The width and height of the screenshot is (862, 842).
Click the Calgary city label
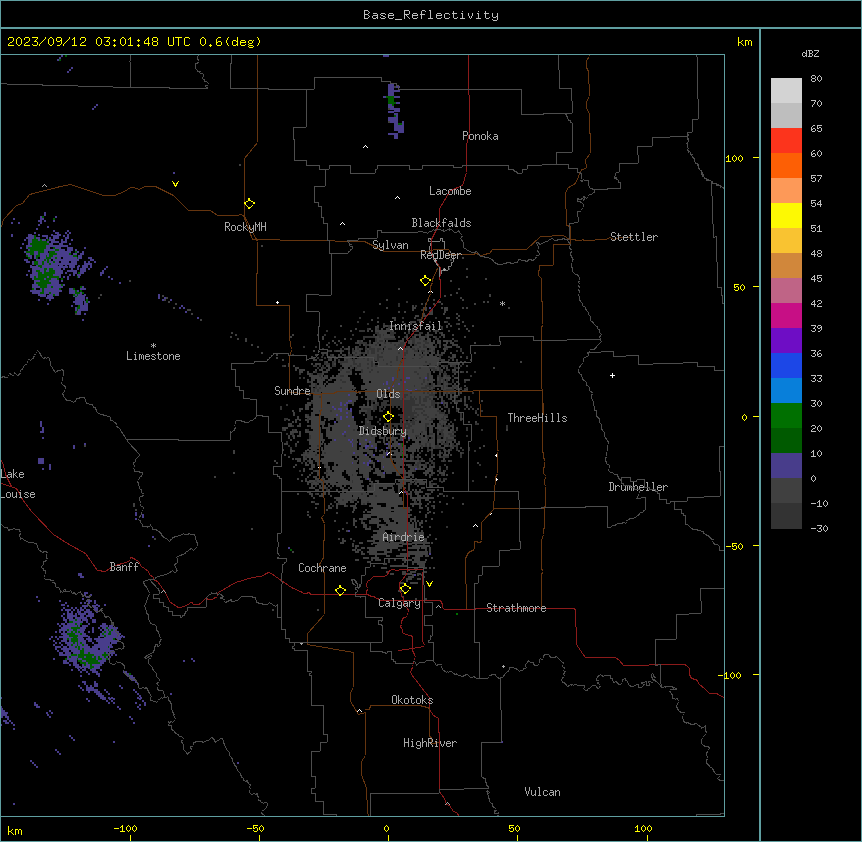[399, 603]
